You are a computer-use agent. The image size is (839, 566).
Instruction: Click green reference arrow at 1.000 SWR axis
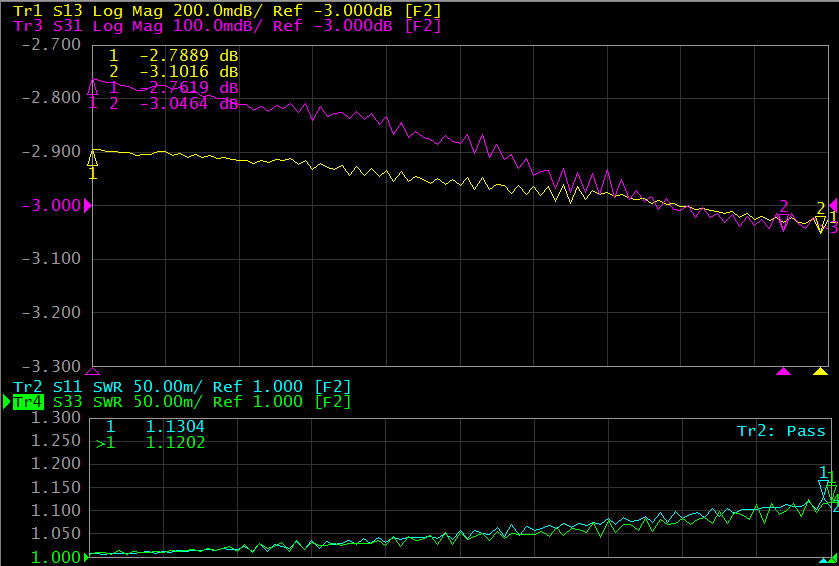(87, 558)
